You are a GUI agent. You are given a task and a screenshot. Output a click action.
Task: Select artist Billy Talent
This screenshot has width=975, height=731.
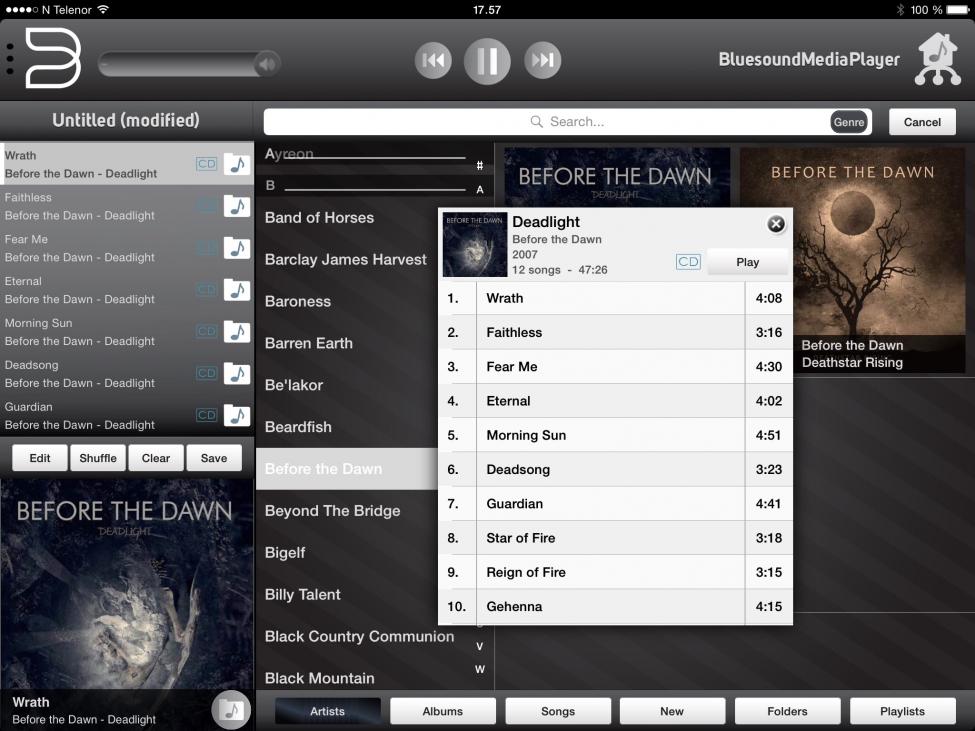[347, 595]
